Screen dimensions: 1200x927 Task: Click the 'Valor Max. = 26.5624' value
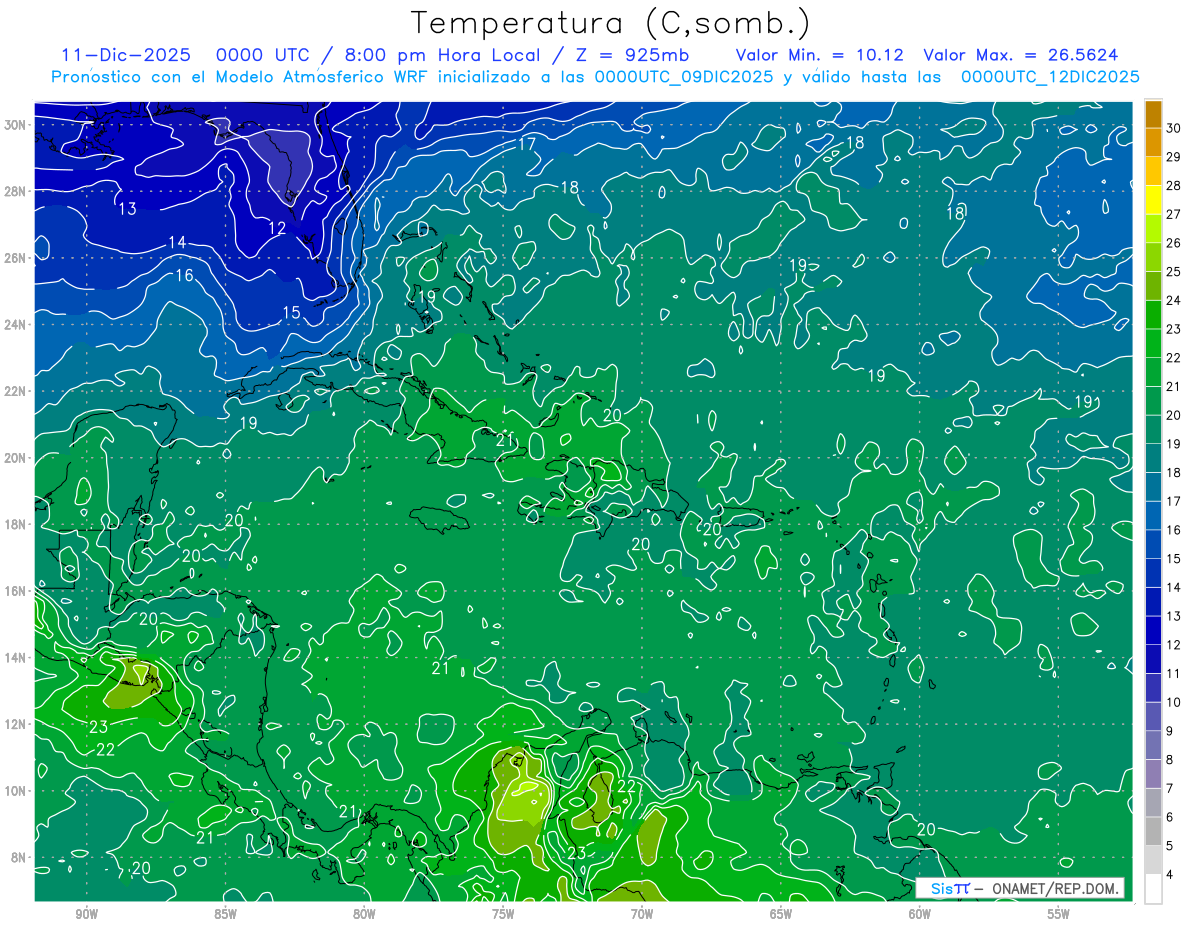[1021, 55]
